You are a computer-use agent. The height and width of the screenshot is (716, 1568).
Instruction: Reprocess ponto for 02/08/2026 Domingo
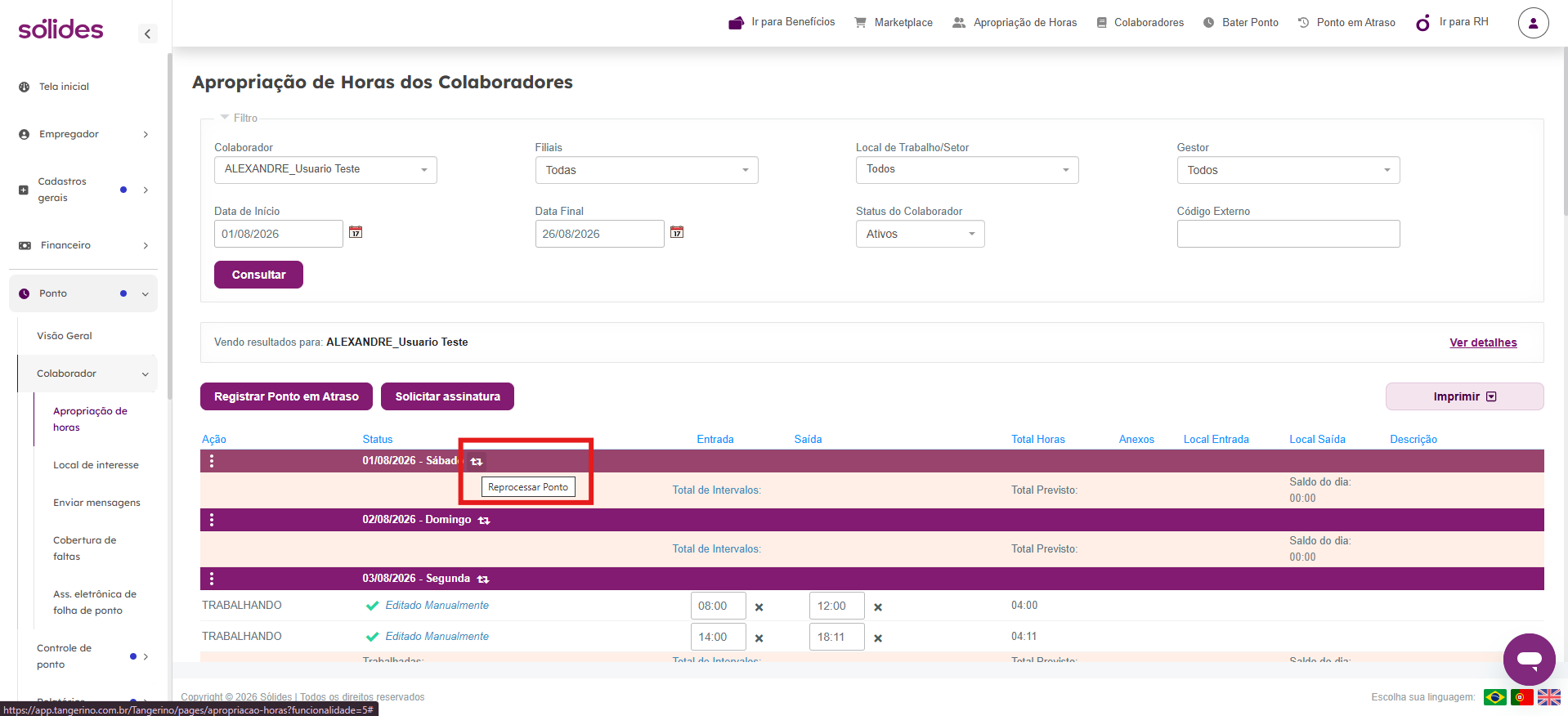coord(484,521)
